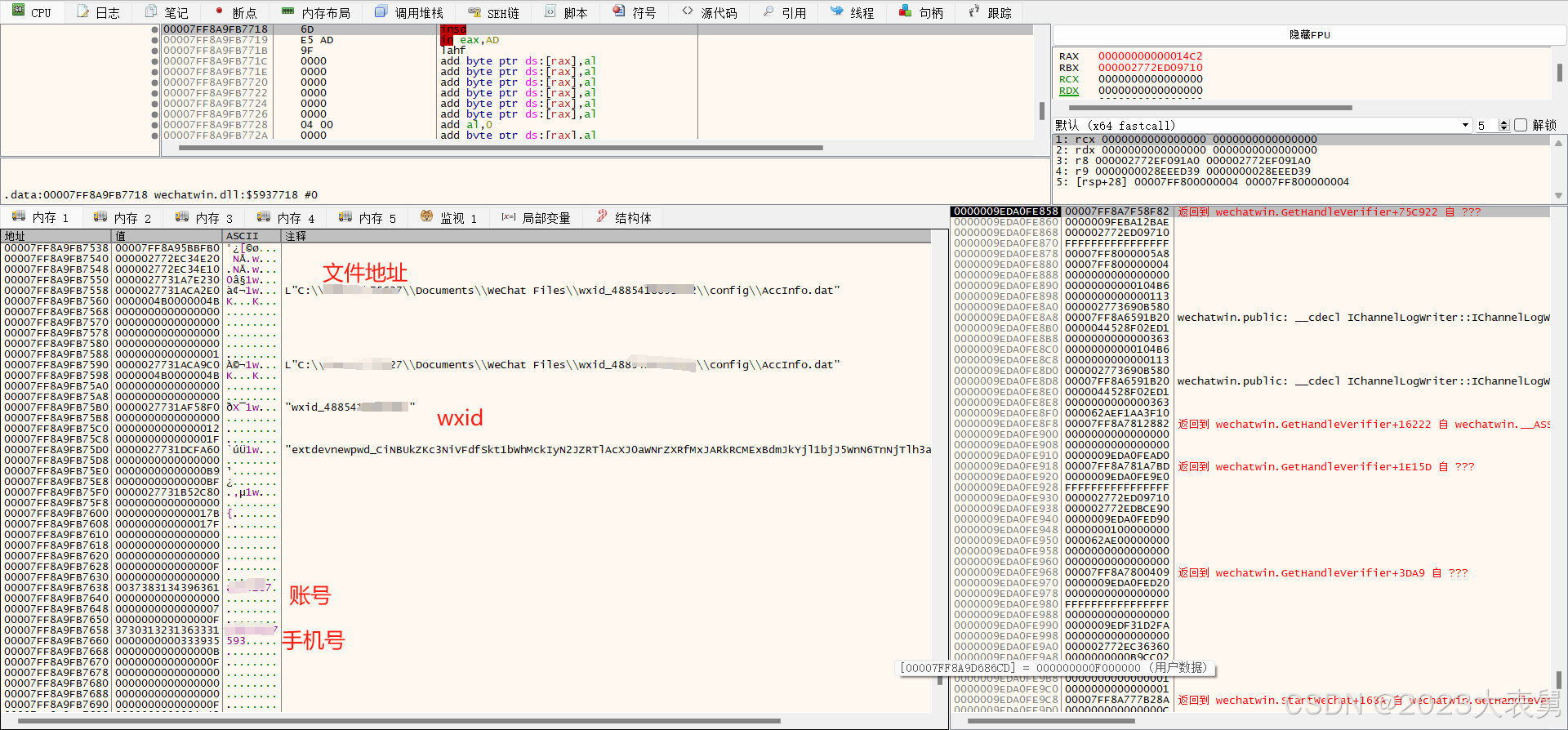Select the RAX register value
Viewport: 1568px width, 730px height.
pos(1150,56)
